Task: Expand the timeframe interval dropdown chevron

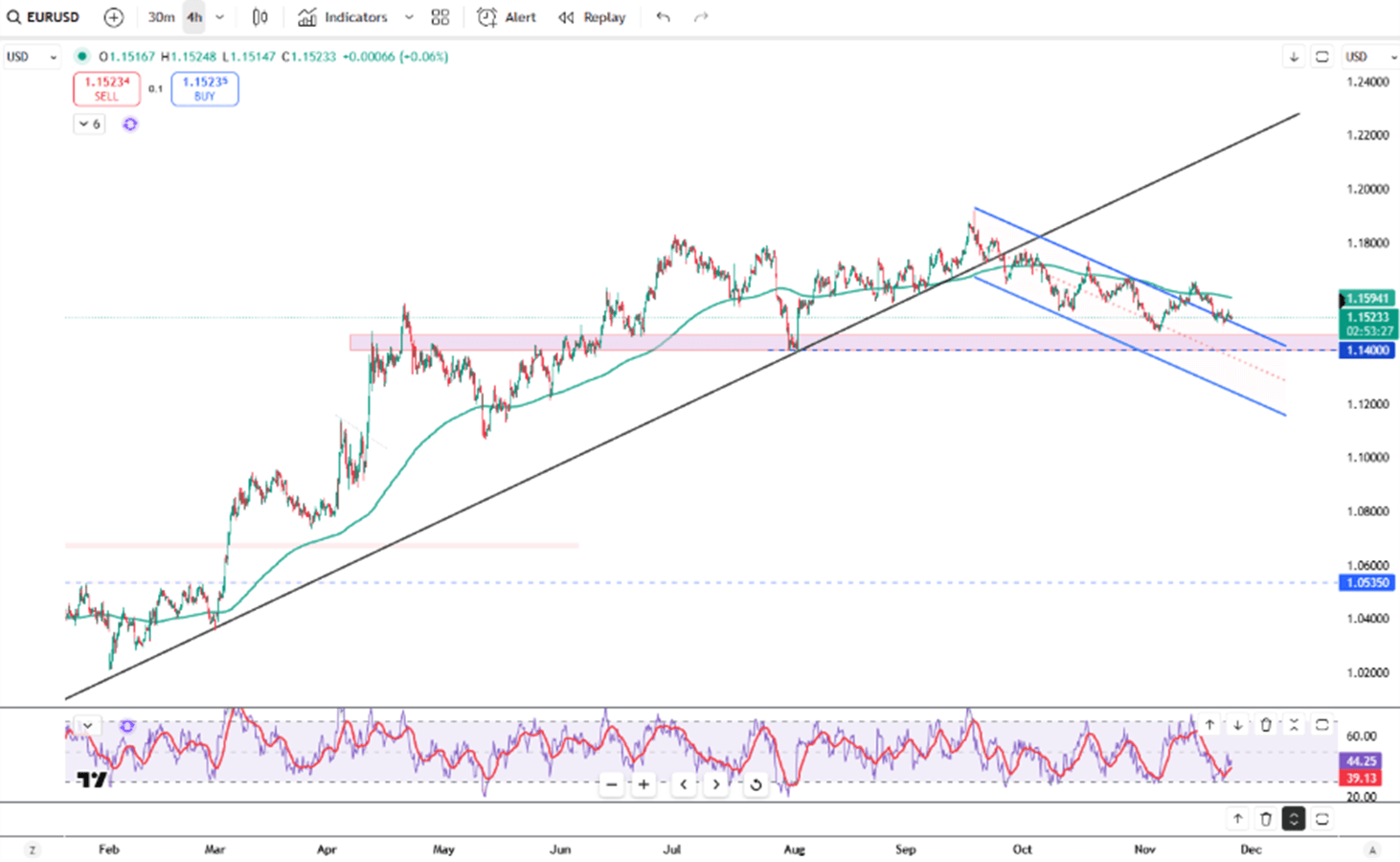Action: point(220,17)
